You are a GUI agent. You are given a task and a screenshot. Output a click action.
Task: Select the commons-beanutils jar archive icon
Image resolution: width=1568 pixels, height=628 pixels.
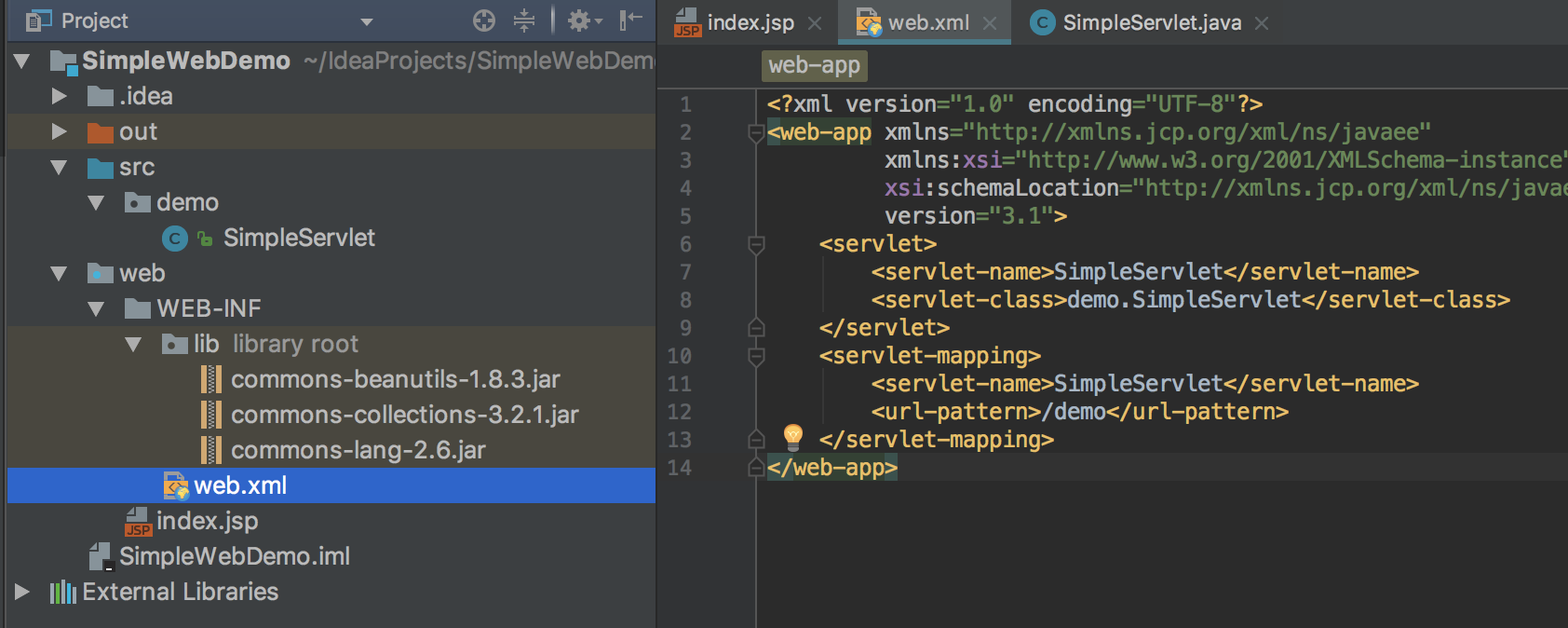pyautogui.click(x=212, y=379)
